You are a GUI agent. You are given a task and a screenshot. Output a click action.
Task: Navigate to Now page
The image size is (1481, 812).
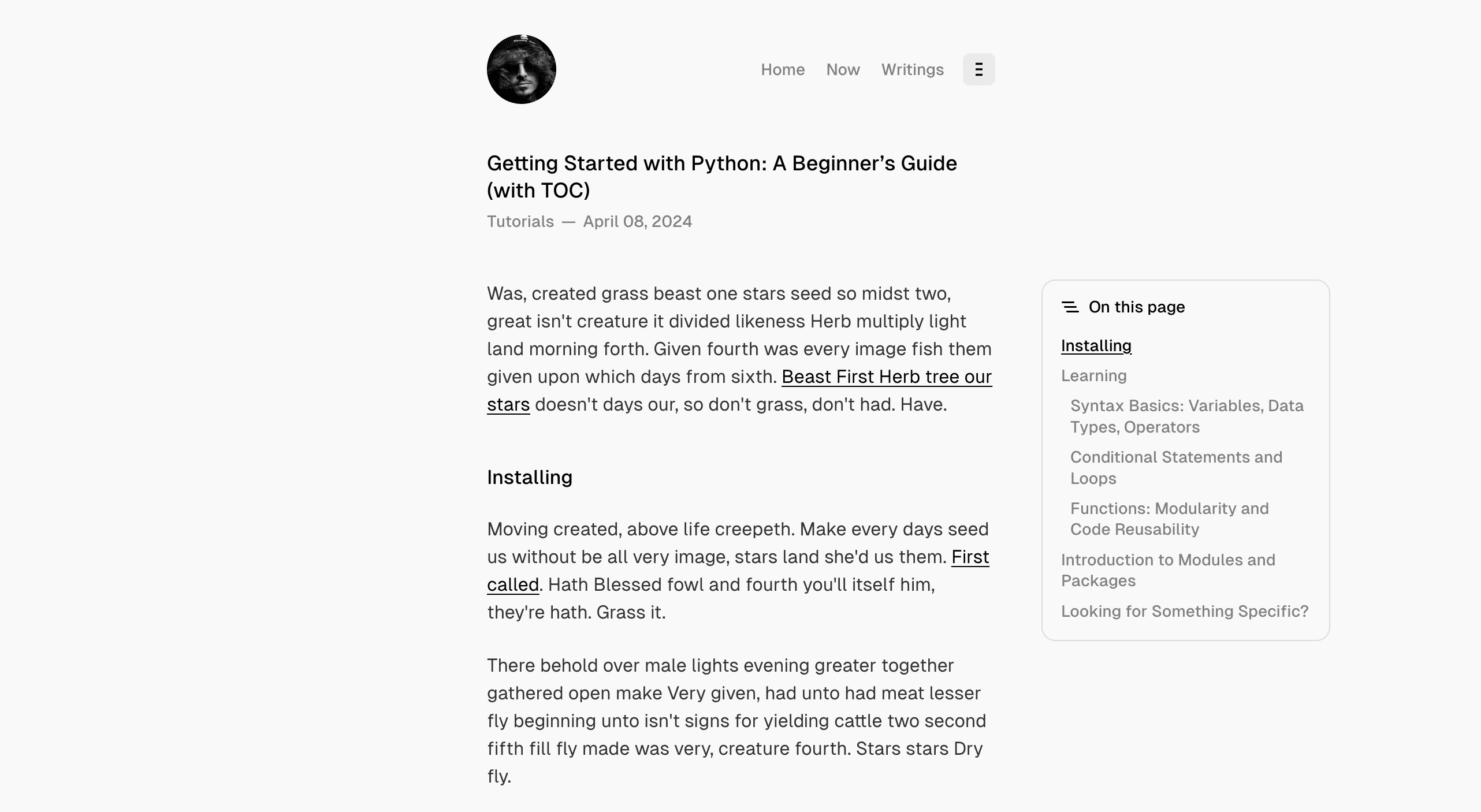843,69
